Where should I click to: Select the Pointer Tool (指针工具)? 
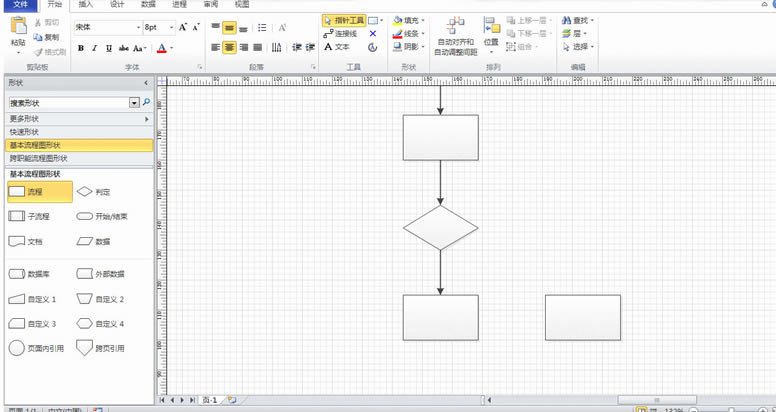click(x=344, y=20)
